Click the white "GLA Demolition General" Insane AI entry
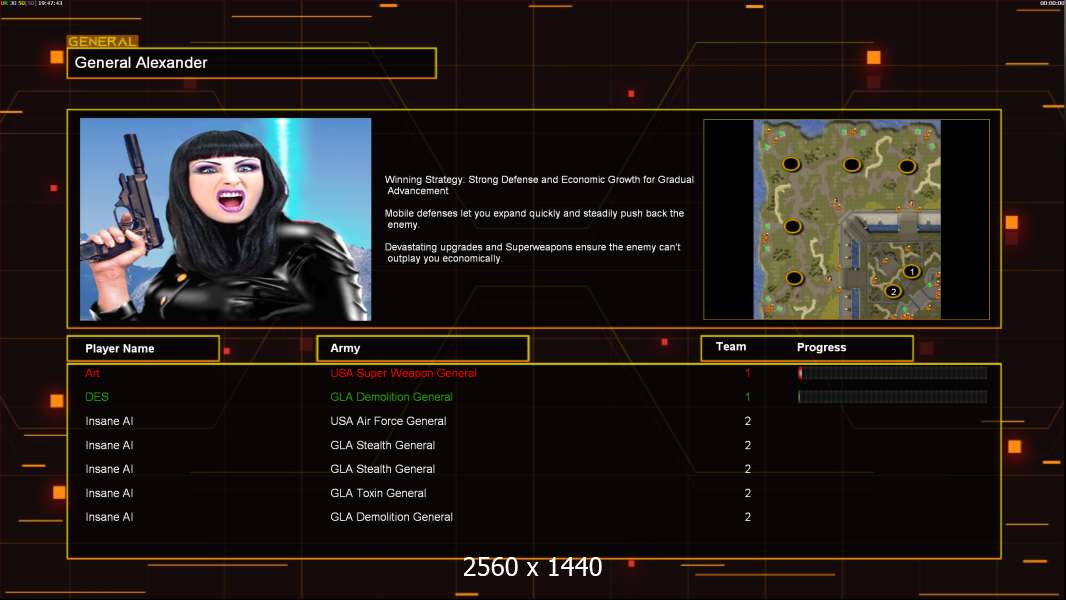This screenshot has width=1066, height=600. click(x=392, y=517)
